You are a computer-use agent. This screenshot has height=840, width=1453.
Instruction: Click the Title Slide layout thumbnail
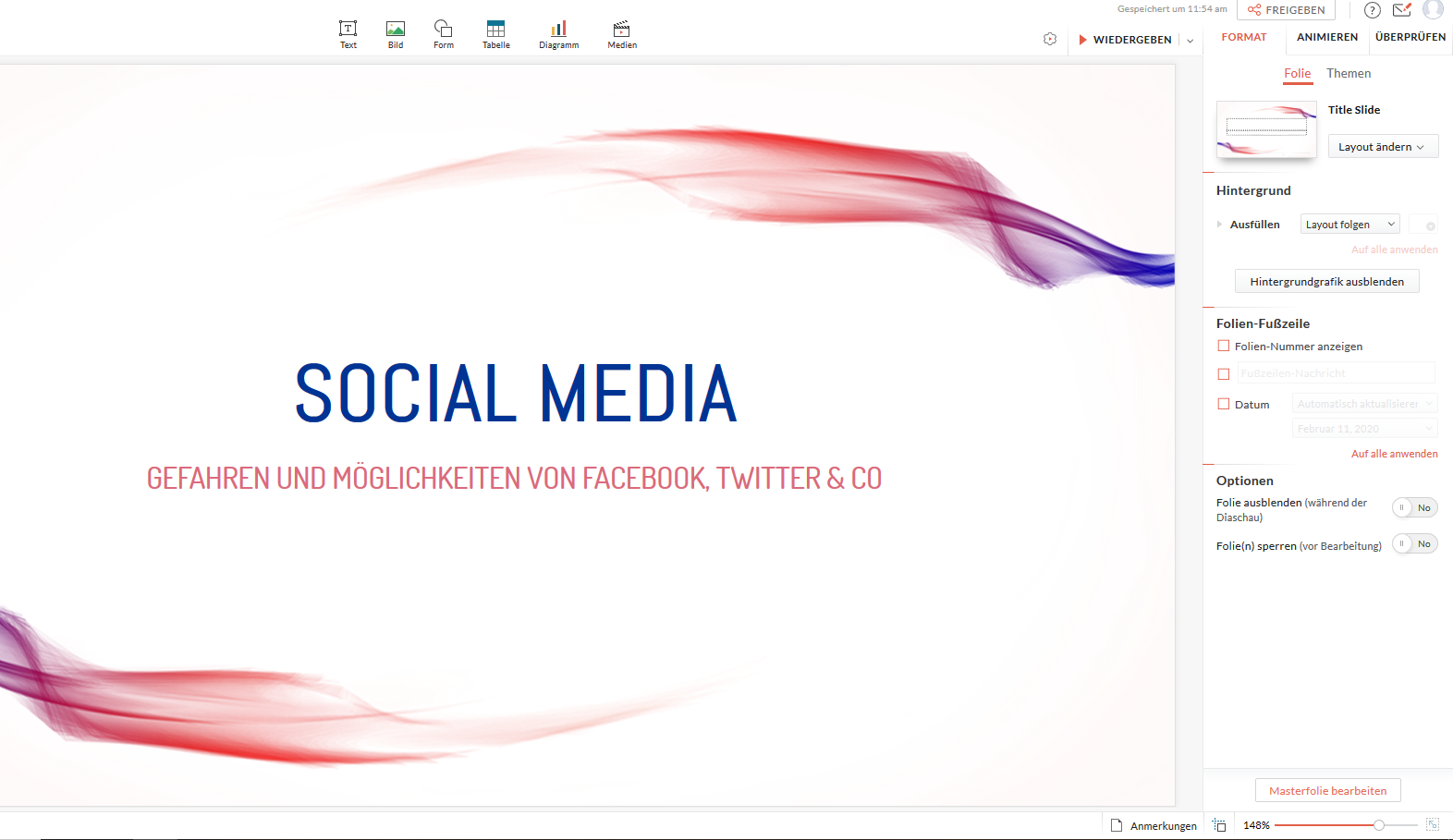click(1266, 129)
